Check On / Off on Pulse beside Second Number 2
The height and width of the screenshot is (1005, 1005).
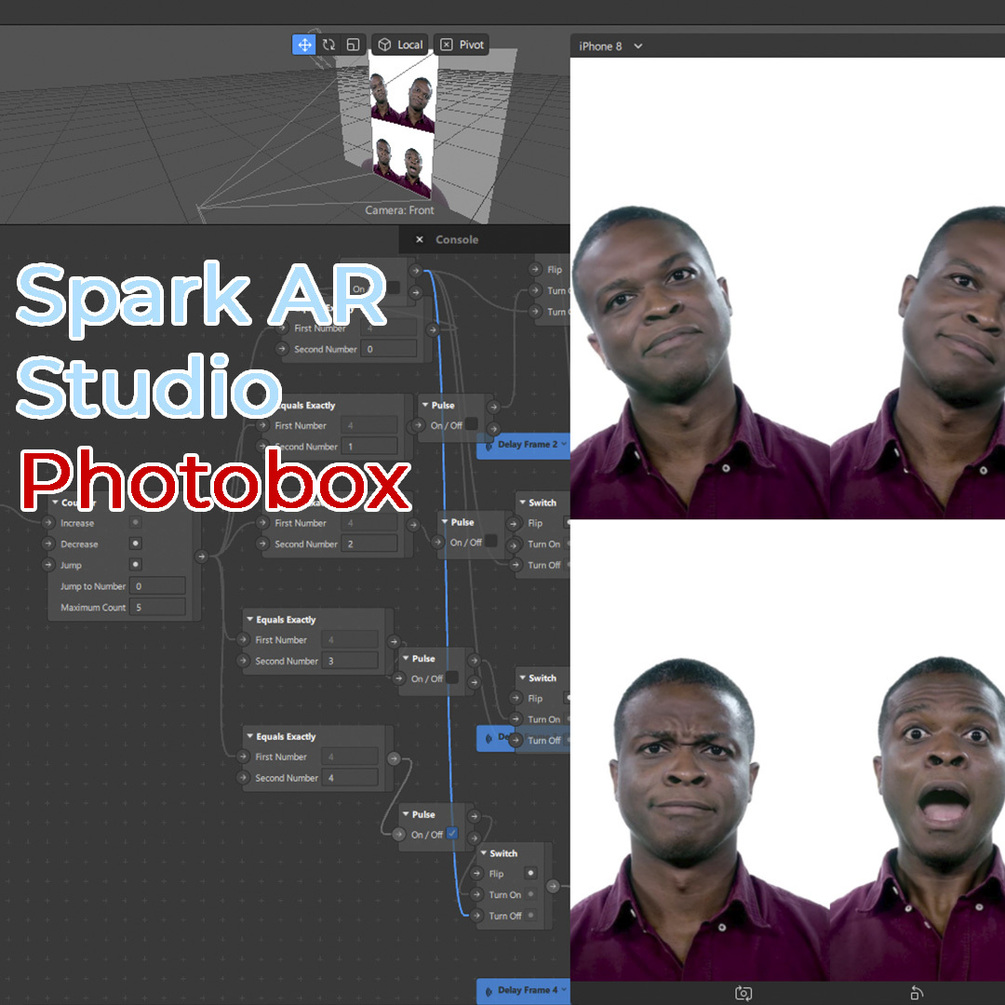491,542
